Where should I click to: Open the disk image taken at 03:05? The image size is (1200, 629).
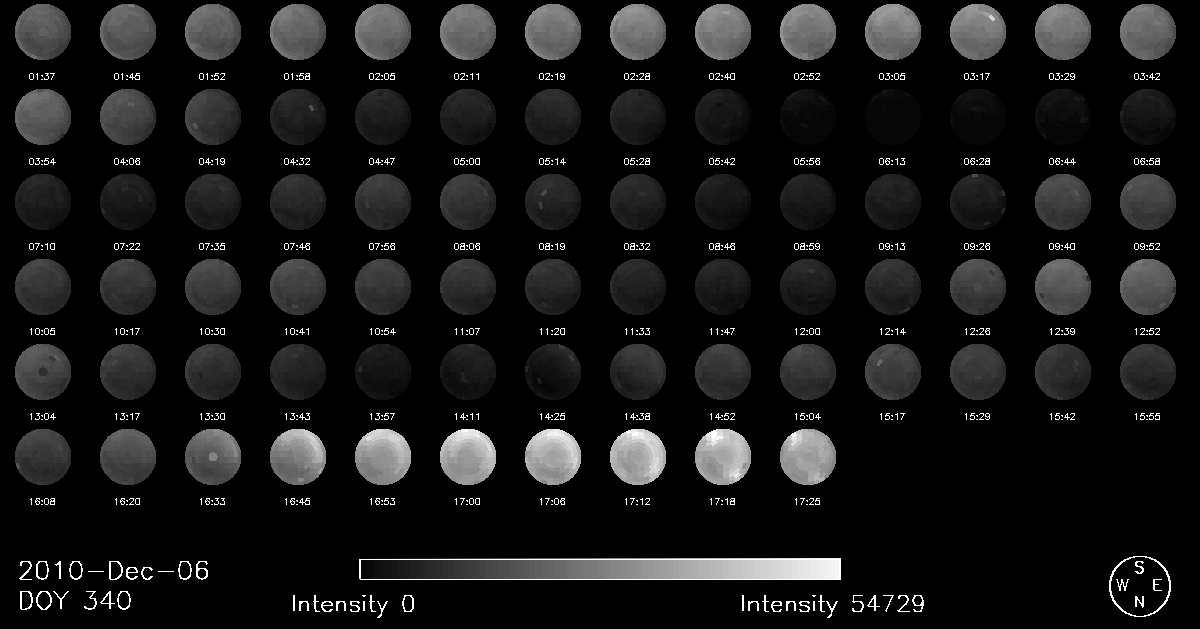[x=893, y=31]
